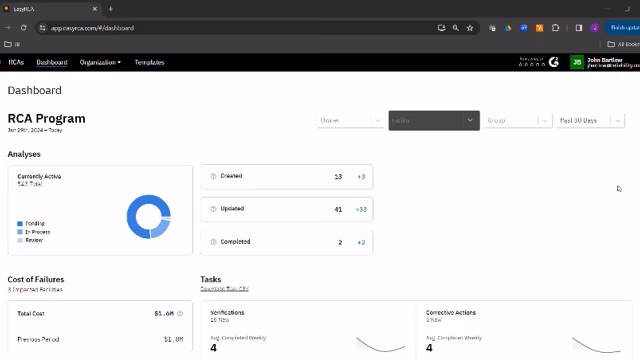This screenshot has width=640, height=360.
Task: Open the JB user avatar
Action: pyautogui.click(x=577, y=62)
